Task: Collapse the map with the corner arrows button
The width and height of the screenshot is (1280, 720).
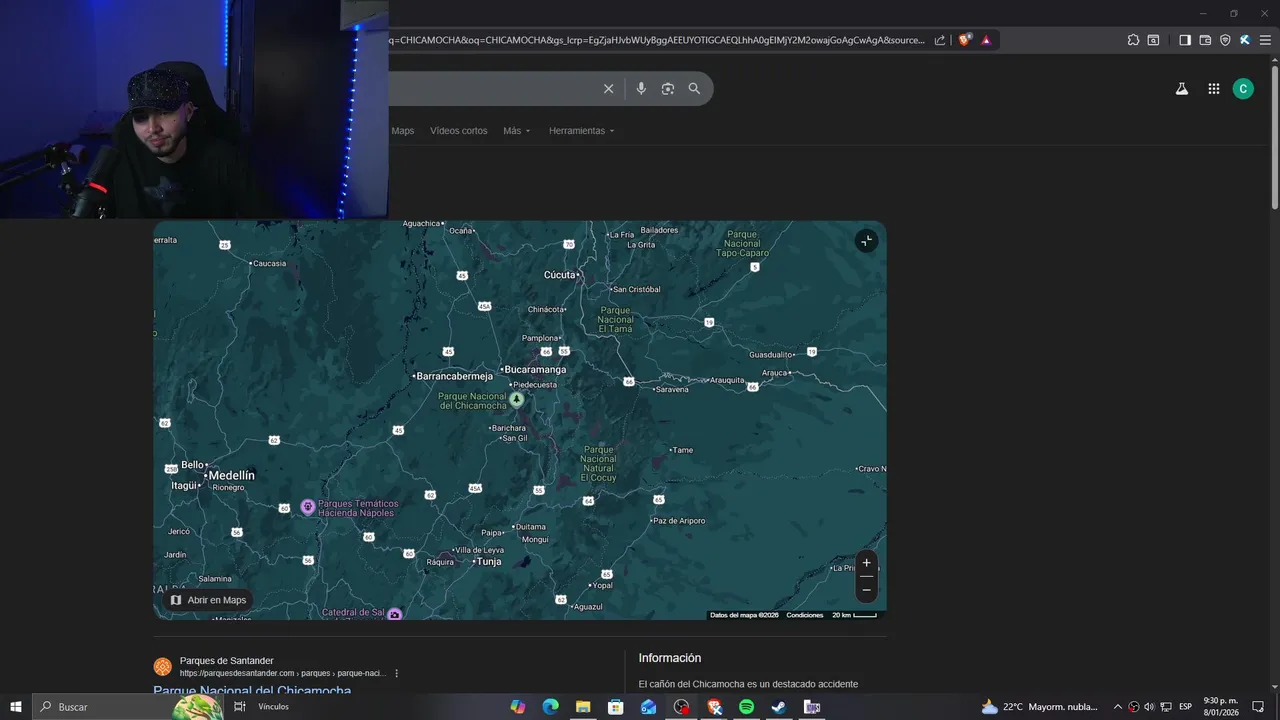Action: click(x=866, y=241)
